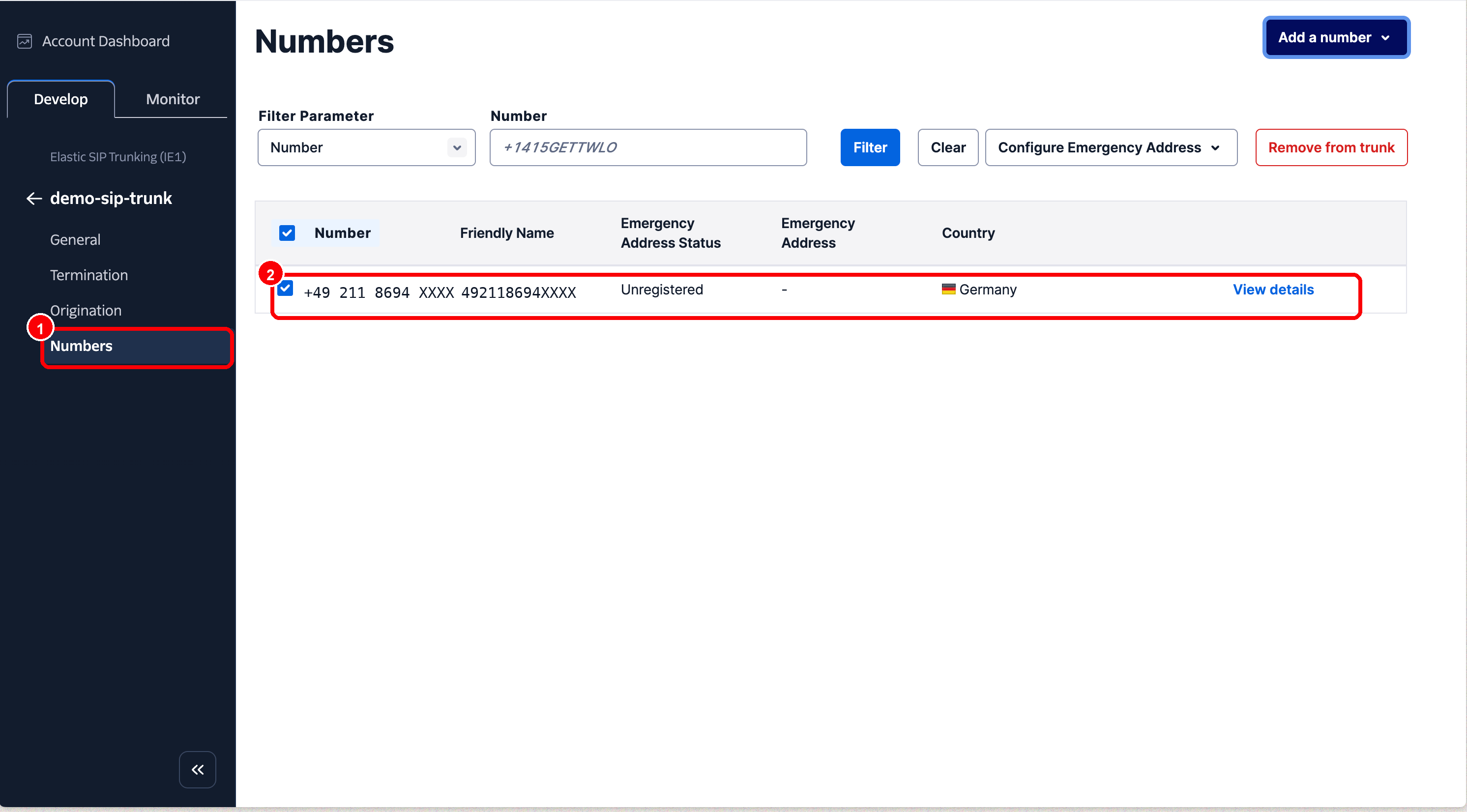Uncheck the +49 211 8694 XXXX row checkbox

click(285, 289)
